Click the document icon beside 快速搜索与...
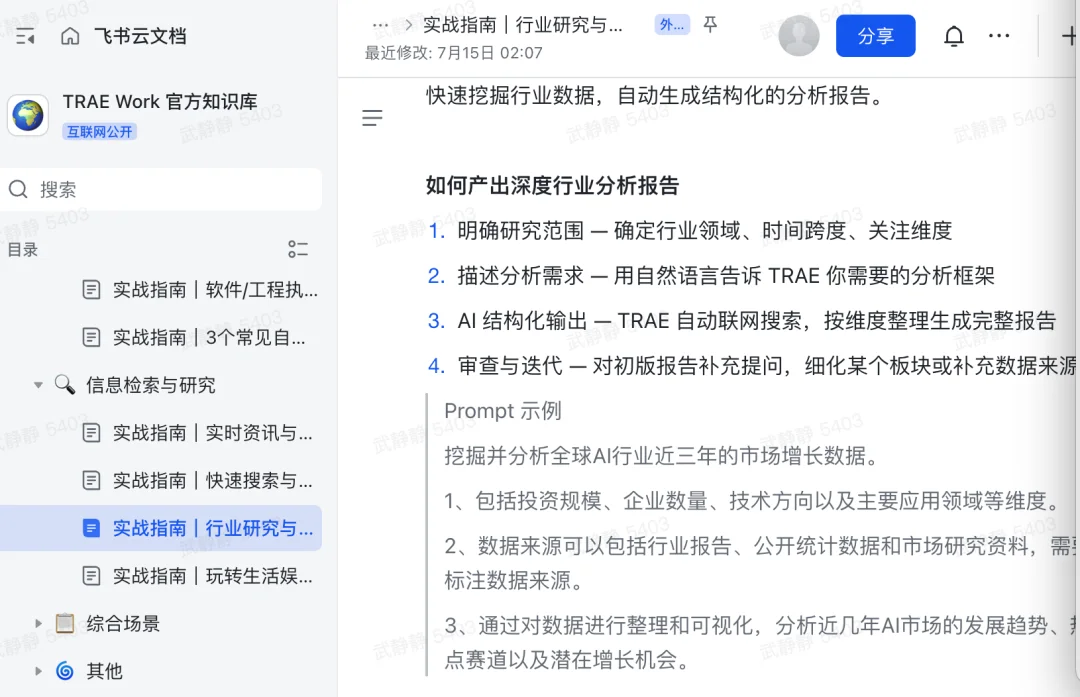The image size is (1080, 697). click(x=91, y=480)
